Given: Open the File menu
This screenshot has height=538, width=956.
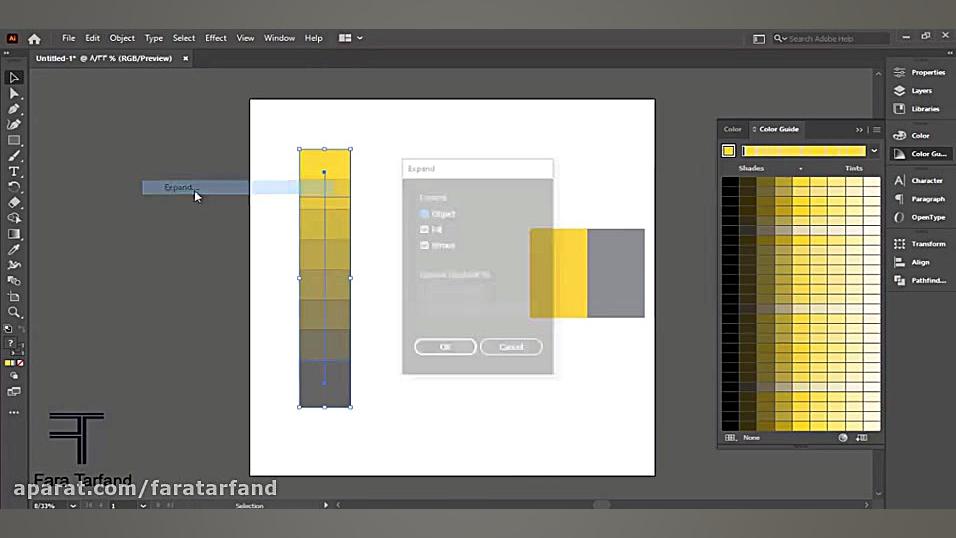Looking at the screenshot, I should (x=68, y=38).
